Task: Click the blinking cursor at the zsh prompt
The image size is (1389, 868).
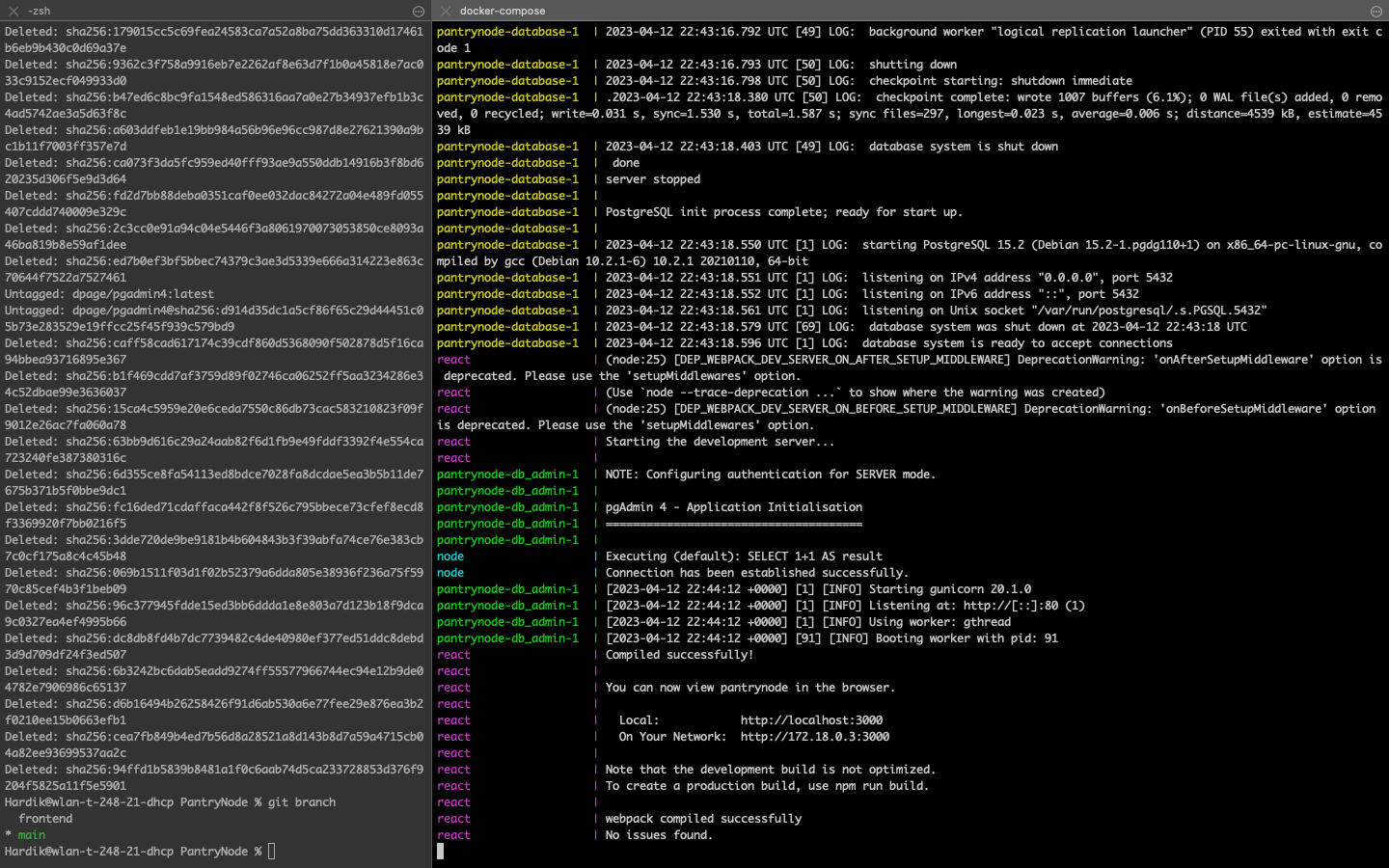Action: coord(271,851)
